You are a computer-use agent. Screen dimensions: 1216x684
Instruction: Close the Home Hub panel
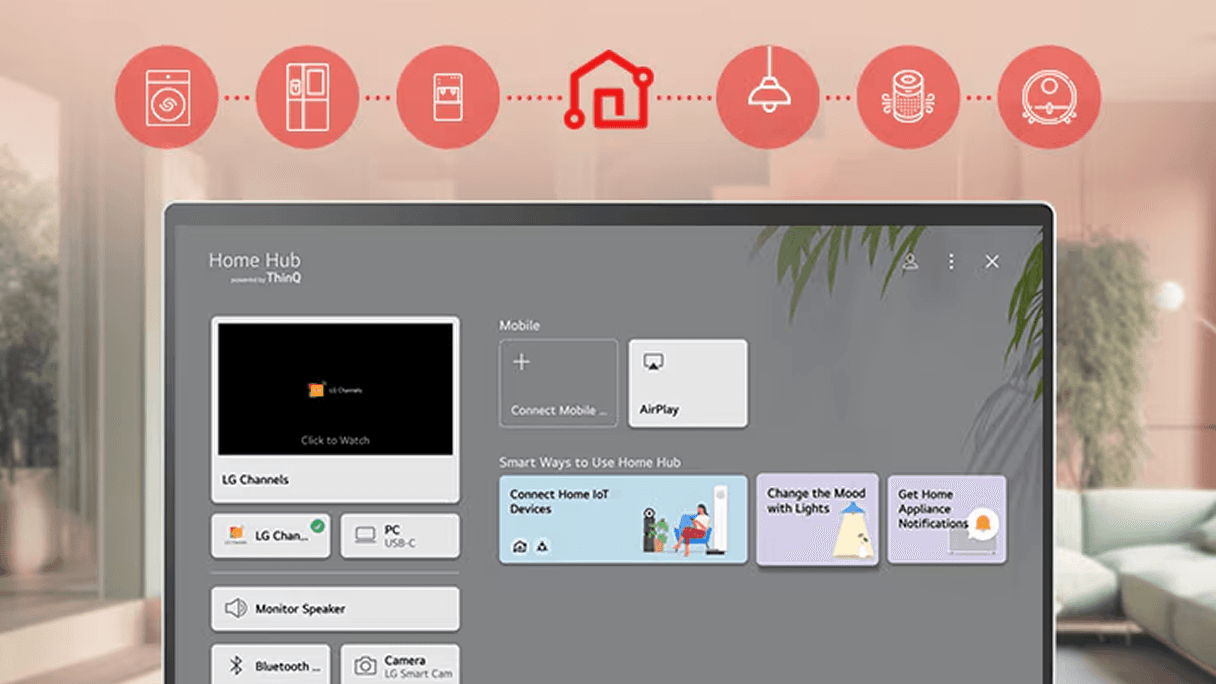coord(992,262)
